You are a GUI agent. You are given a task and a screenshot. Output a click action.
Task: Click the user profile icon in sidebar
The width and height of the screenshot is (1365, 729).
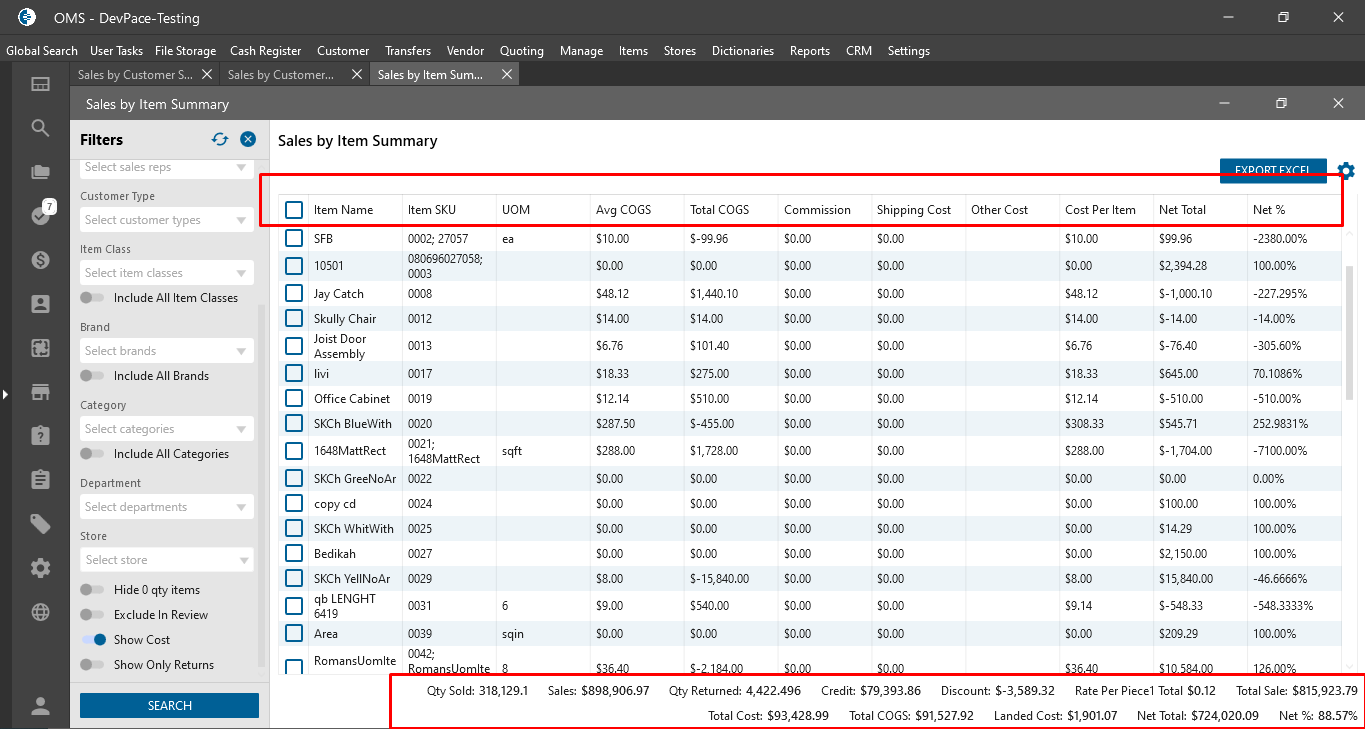point(40,706)
